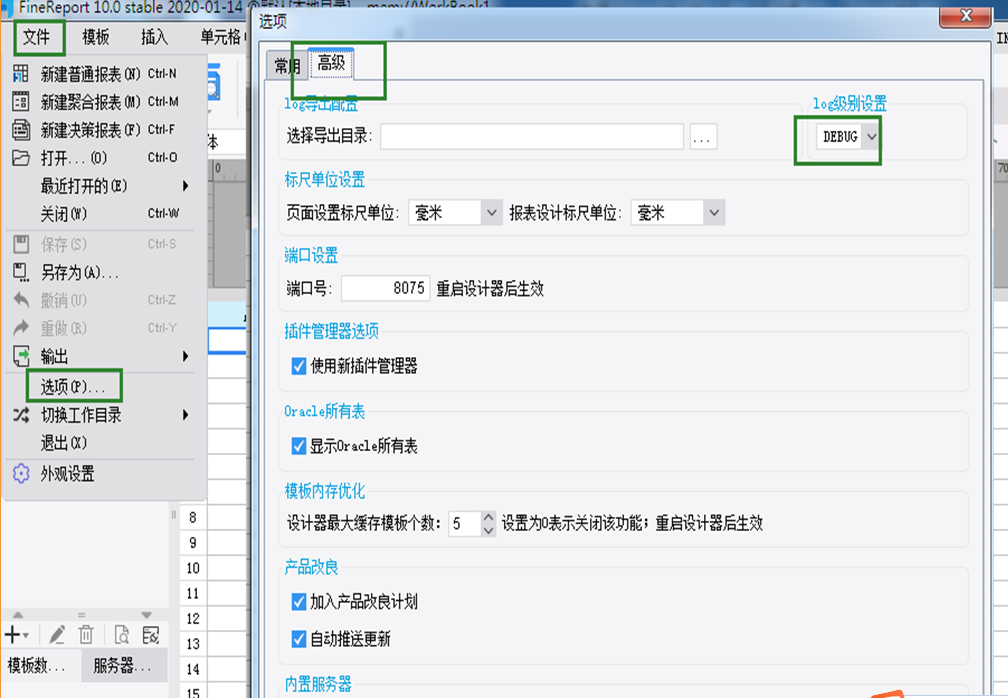This screenshot has width=1008, height=698.
Task: Switch to the 服务器... tab
Action: click(x=124, y=666)
